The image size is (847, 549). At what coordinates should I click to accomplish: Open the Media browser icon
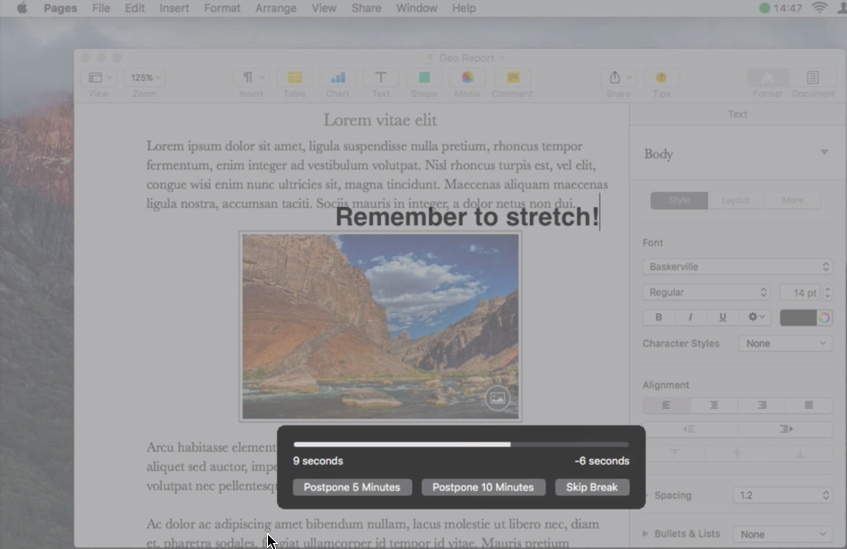pos(467,78)
